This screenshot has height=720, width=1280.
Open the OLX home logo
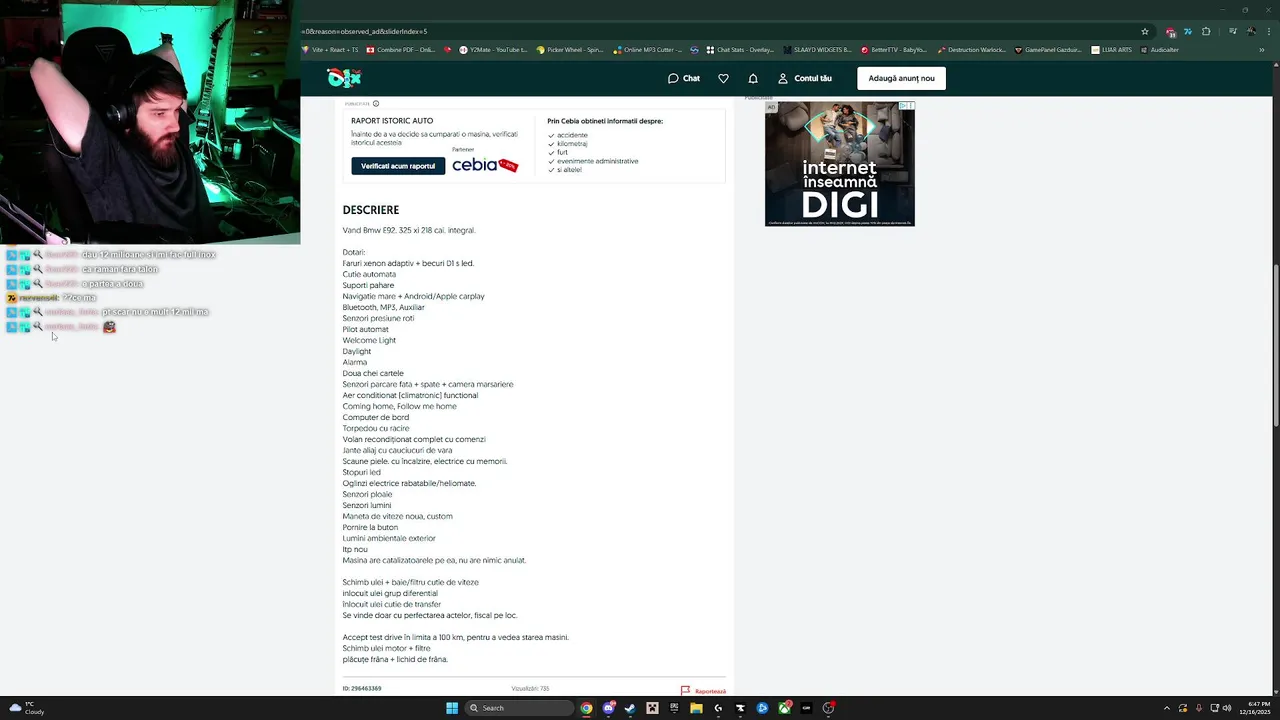343,78
